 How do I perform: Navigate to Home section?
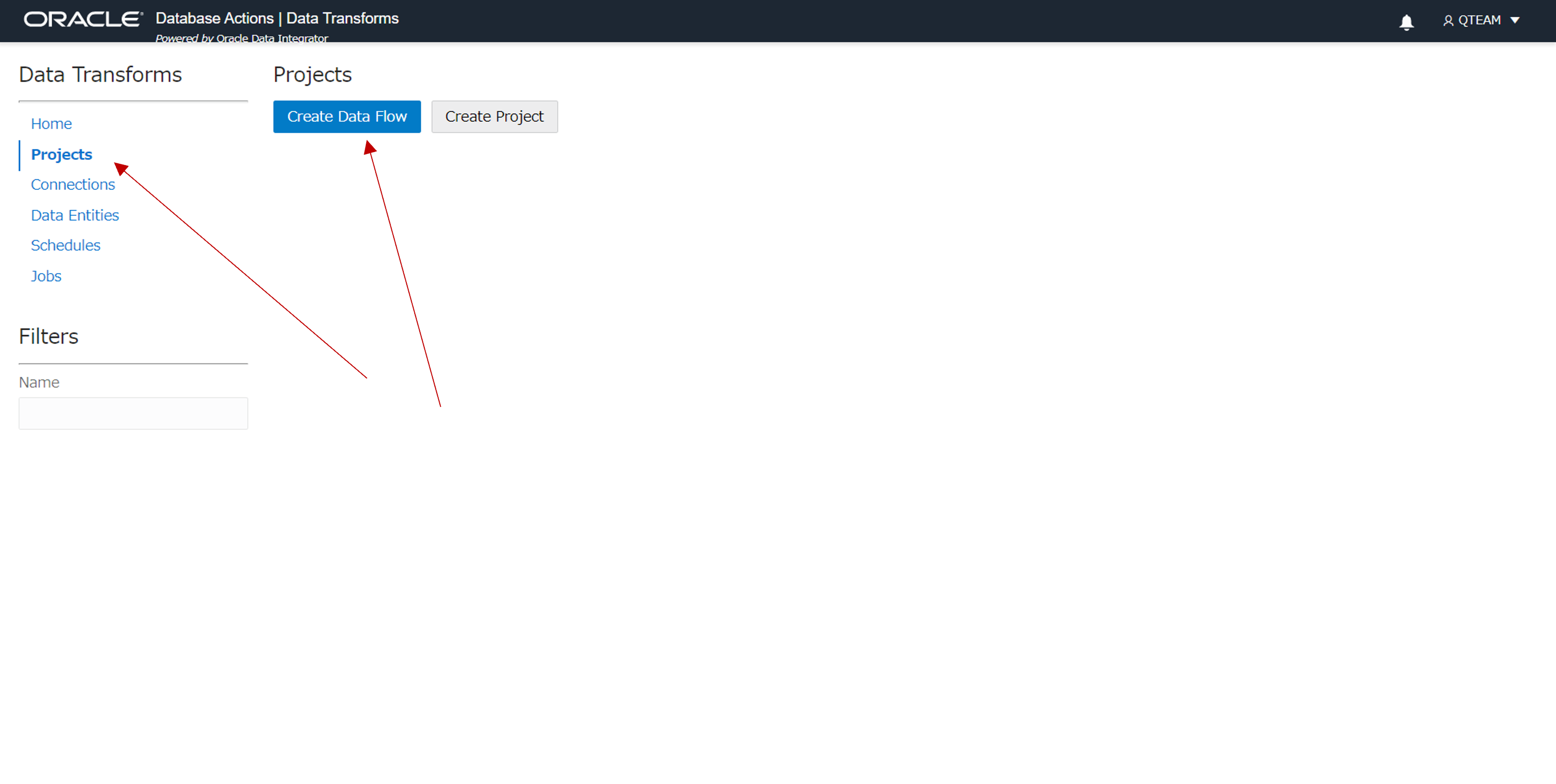51,123
